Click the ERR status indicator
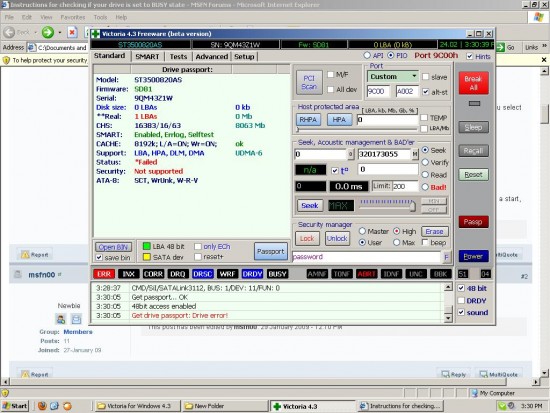The height and width of the screenshot is (413, 550). tap(104, 274)
